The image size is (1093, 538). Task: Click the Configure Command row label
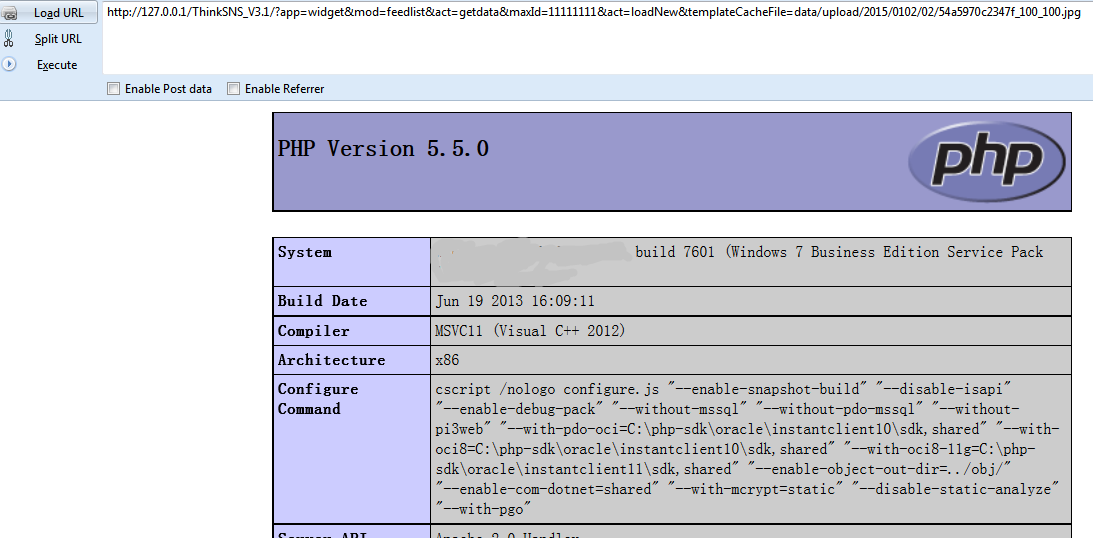pyautogui.click(x=318, y=399)
